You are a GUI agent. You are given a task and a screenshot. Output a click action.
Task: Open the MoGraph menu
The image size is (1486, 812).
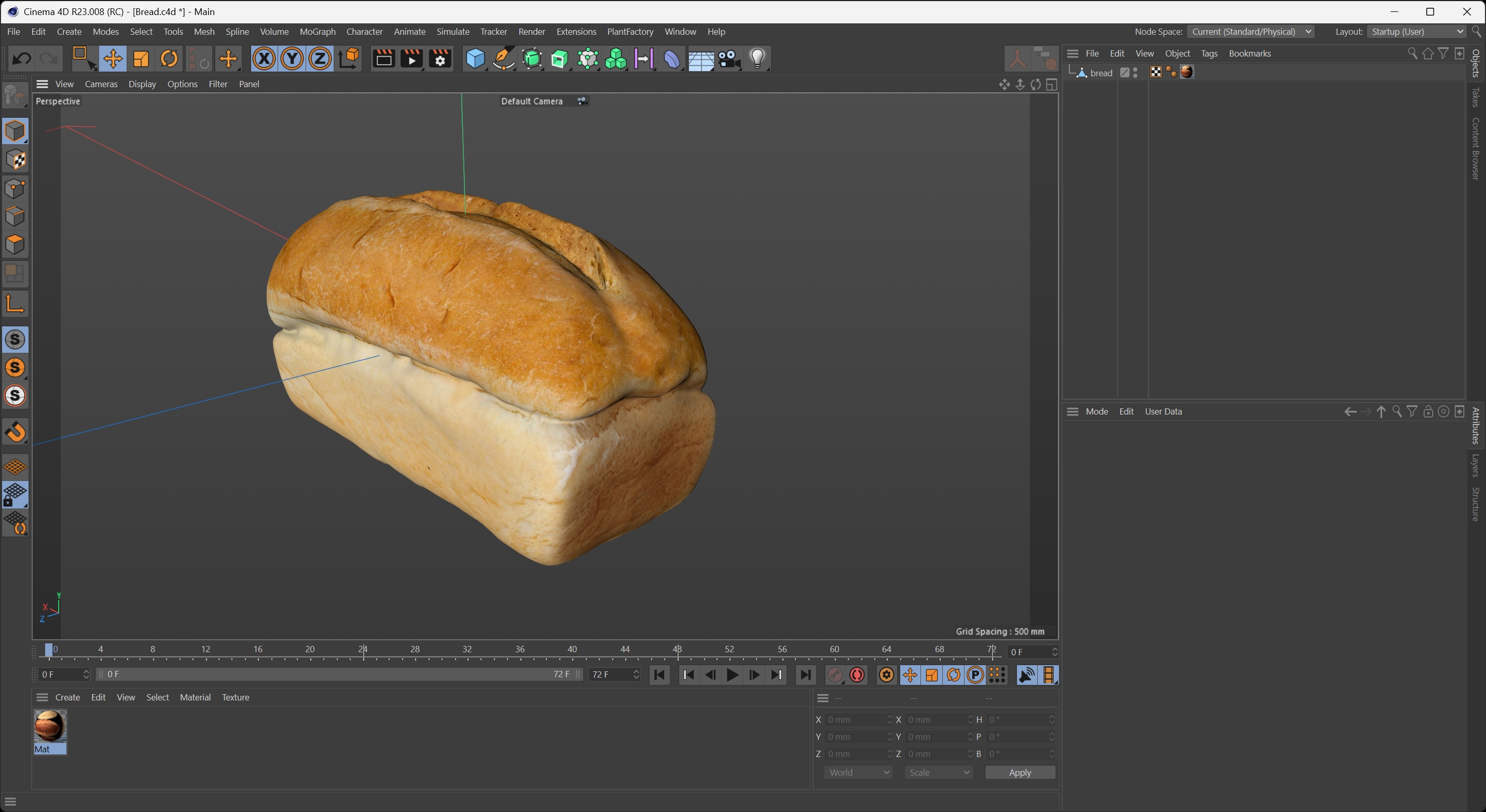317,32
